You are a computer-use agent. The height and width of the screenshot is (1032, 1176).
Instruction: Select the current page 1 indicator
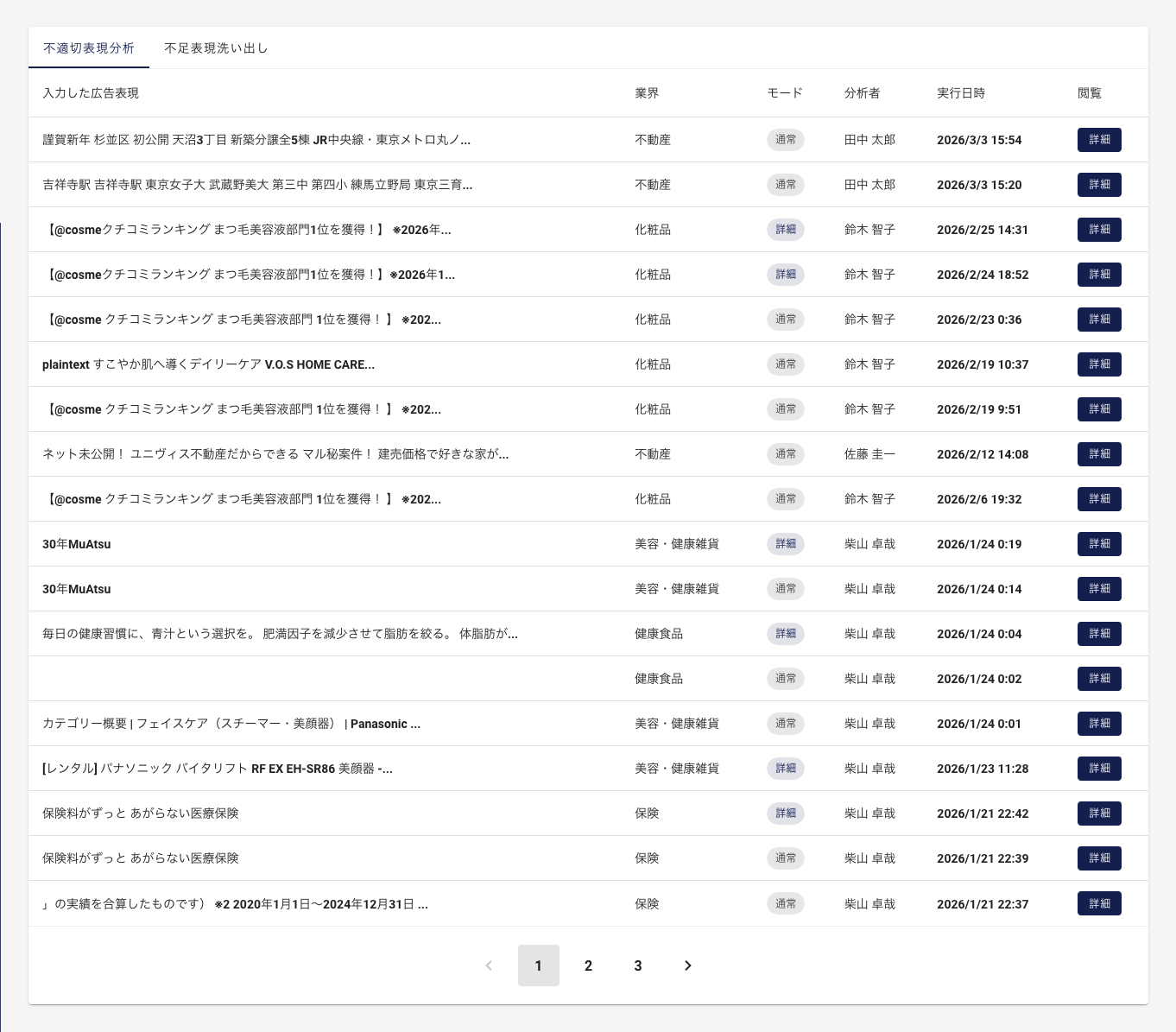539,966
